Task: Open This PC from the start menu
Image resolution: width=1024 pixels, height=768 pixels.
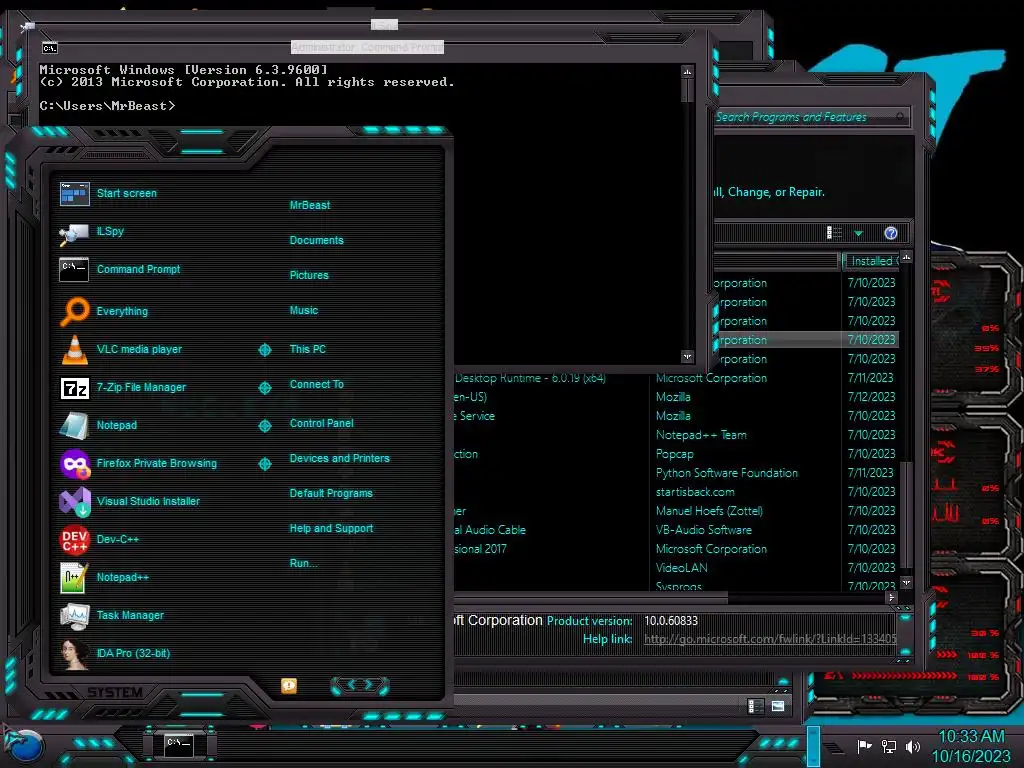Action: tap(308, 349)
